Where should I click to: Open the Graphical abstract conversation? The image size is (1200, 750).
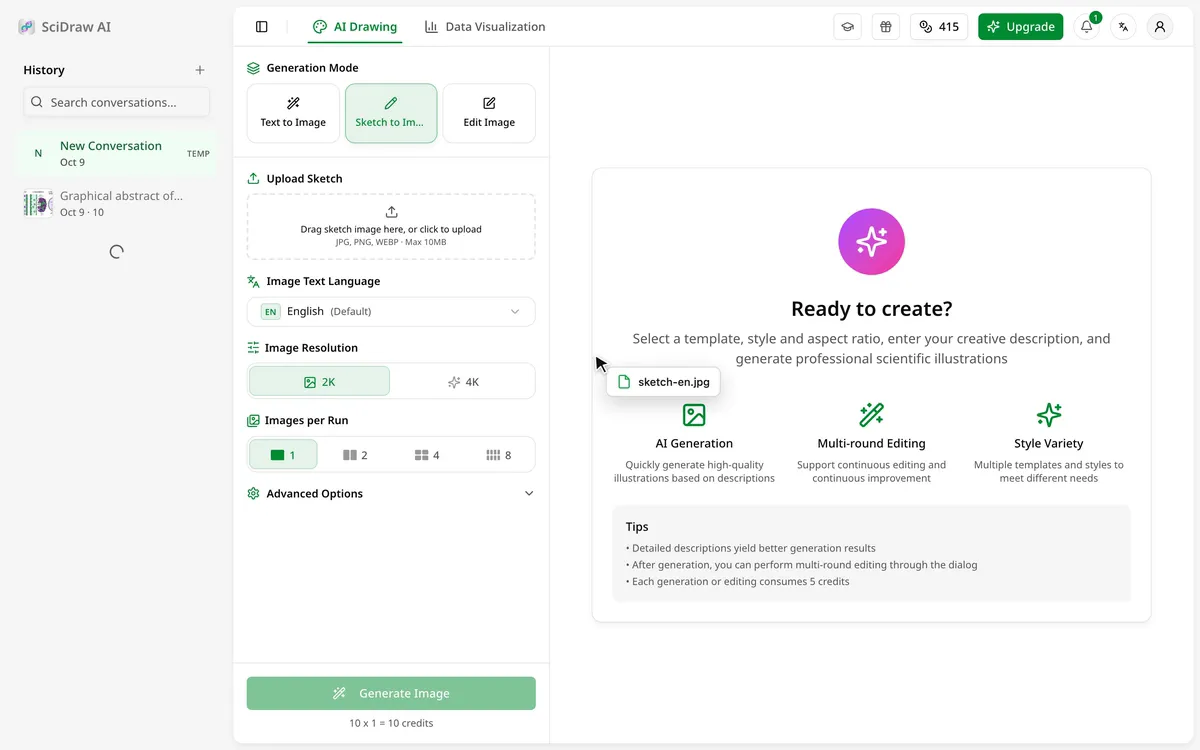click(x=117, y=203)
